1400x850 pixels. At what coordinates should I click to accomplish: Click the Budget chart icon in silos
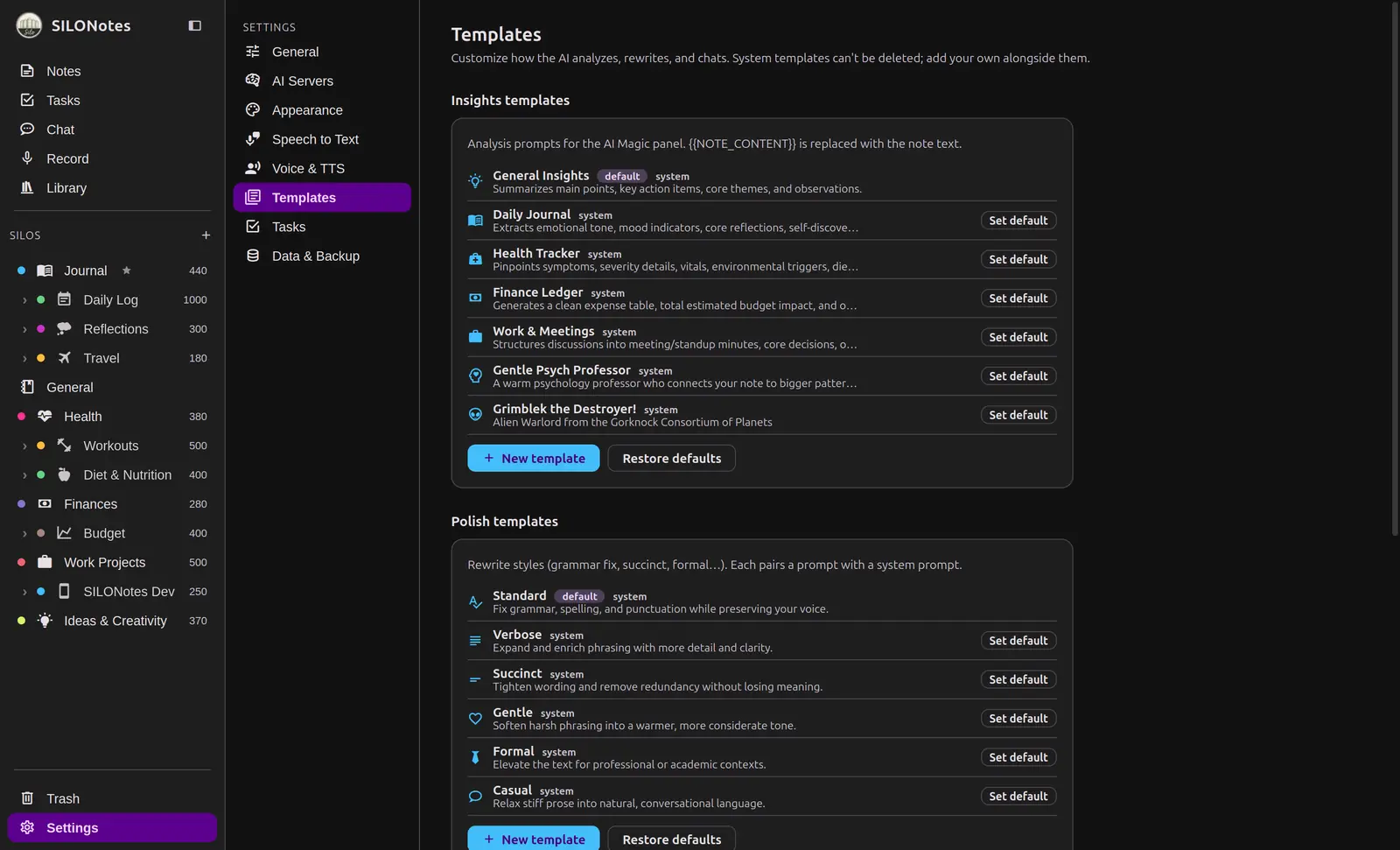click(x=64, y=533)
